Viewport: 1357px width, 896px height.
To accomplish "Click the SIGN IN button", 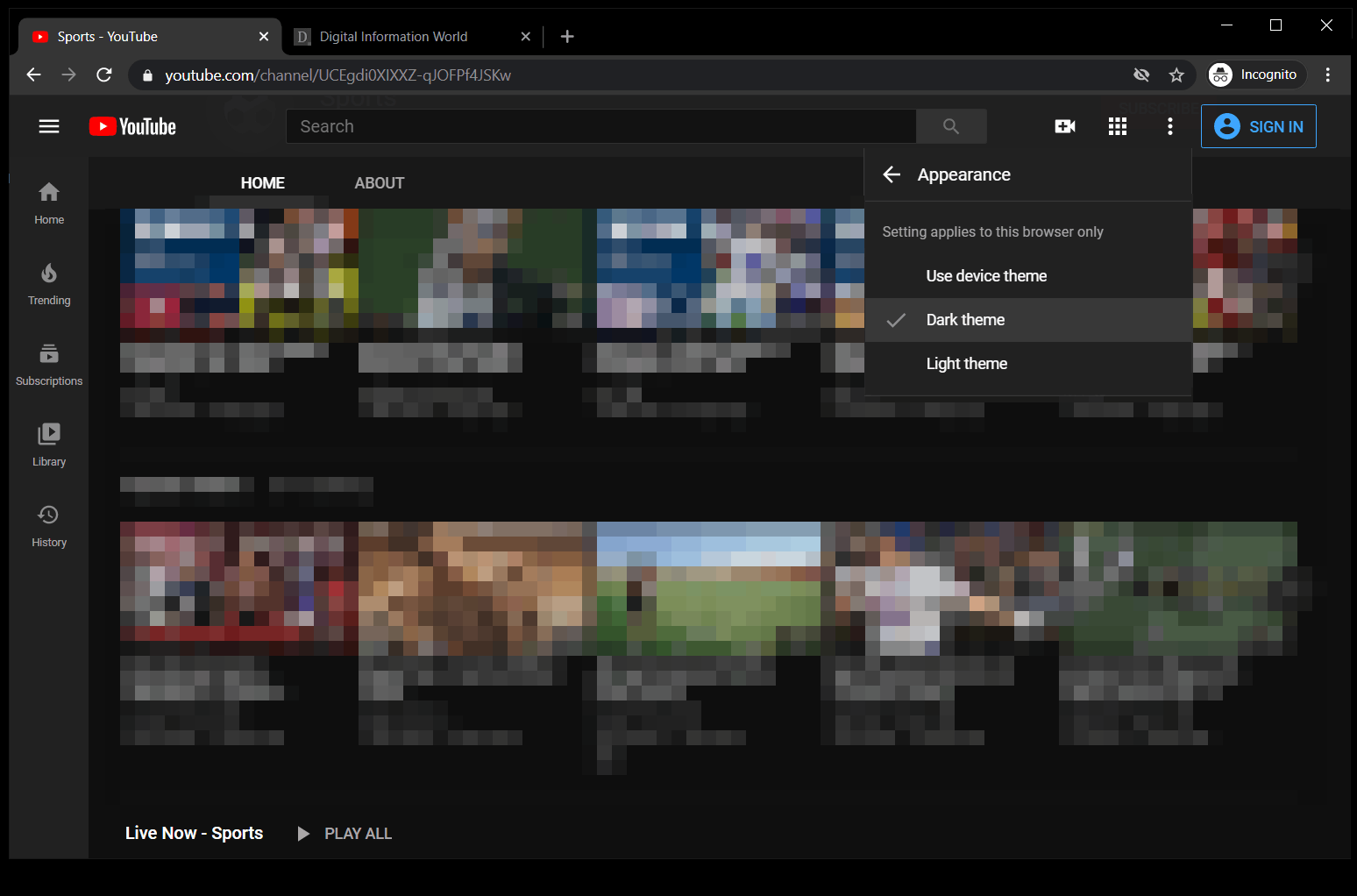I will coord(1258,126).
